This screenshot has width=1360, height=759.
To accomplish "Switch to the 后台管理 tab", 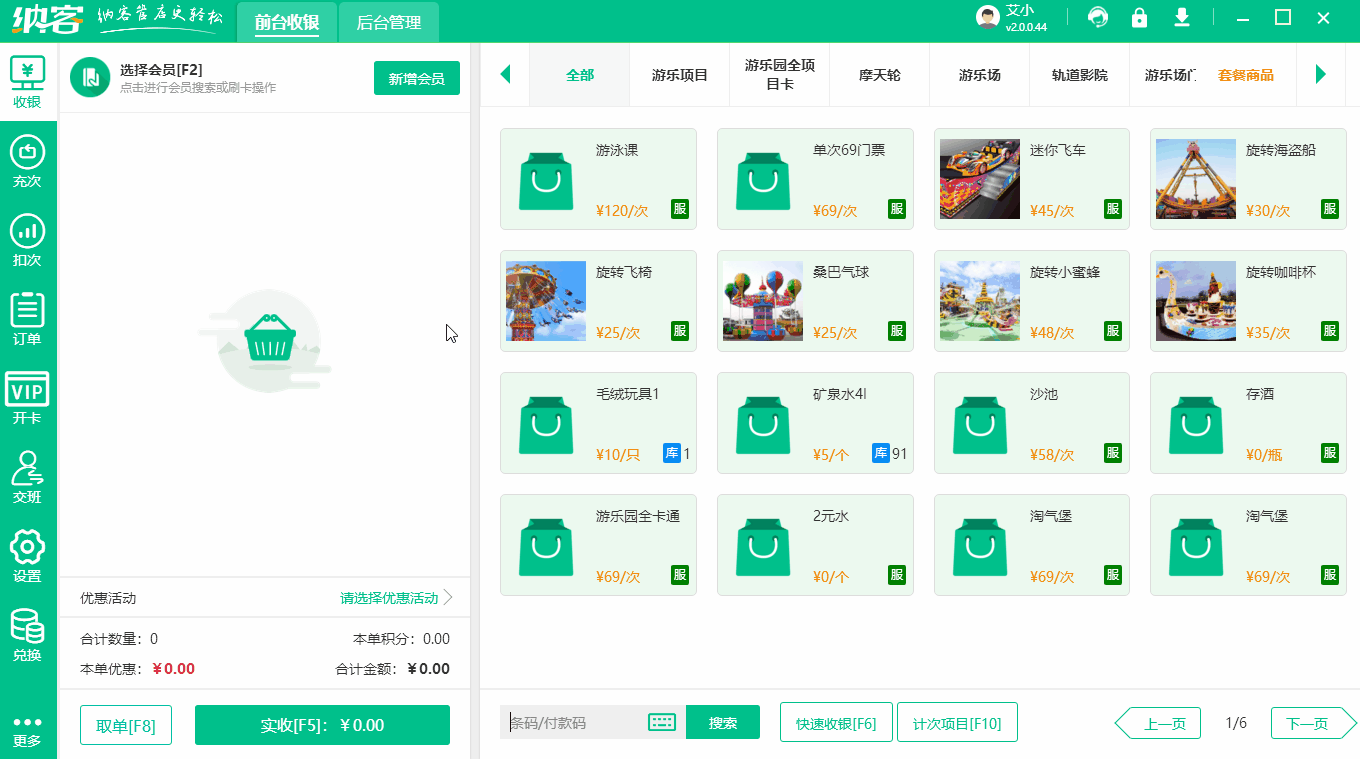I will (389, 21).
